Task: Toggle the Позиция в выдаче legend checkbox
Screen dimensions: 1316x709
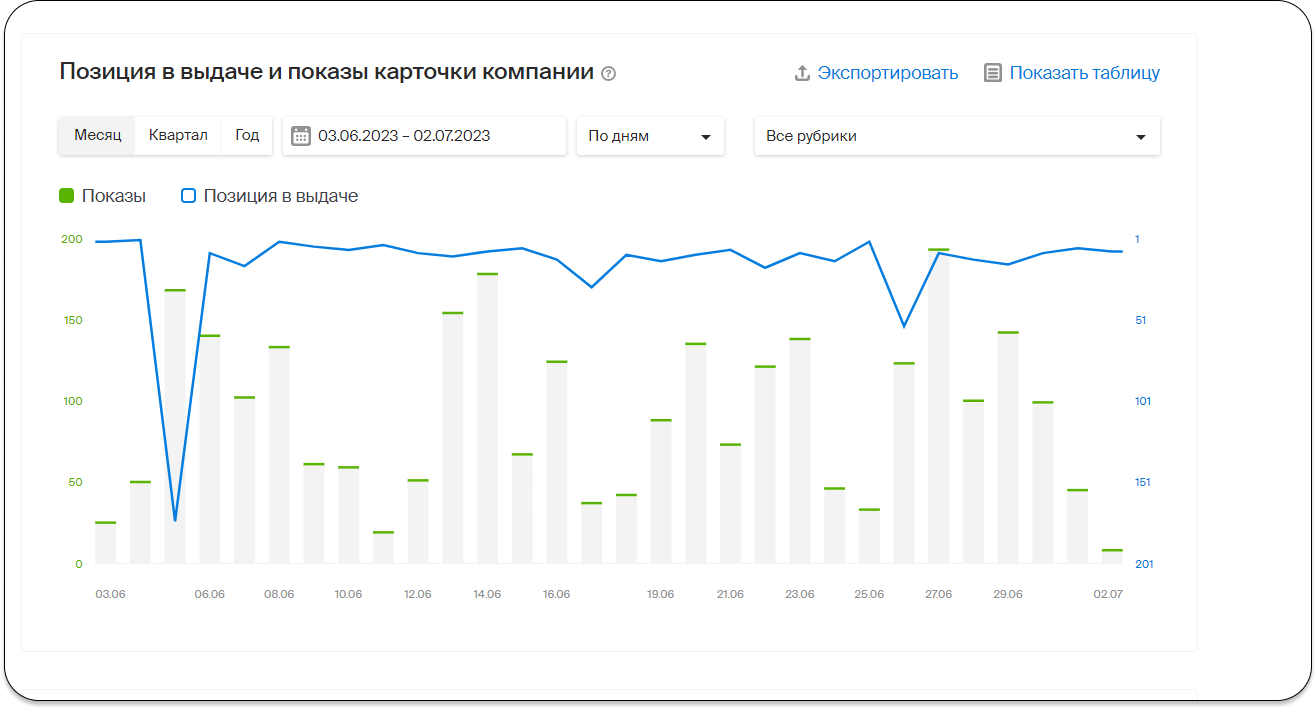Action: [x=188, y=196]
